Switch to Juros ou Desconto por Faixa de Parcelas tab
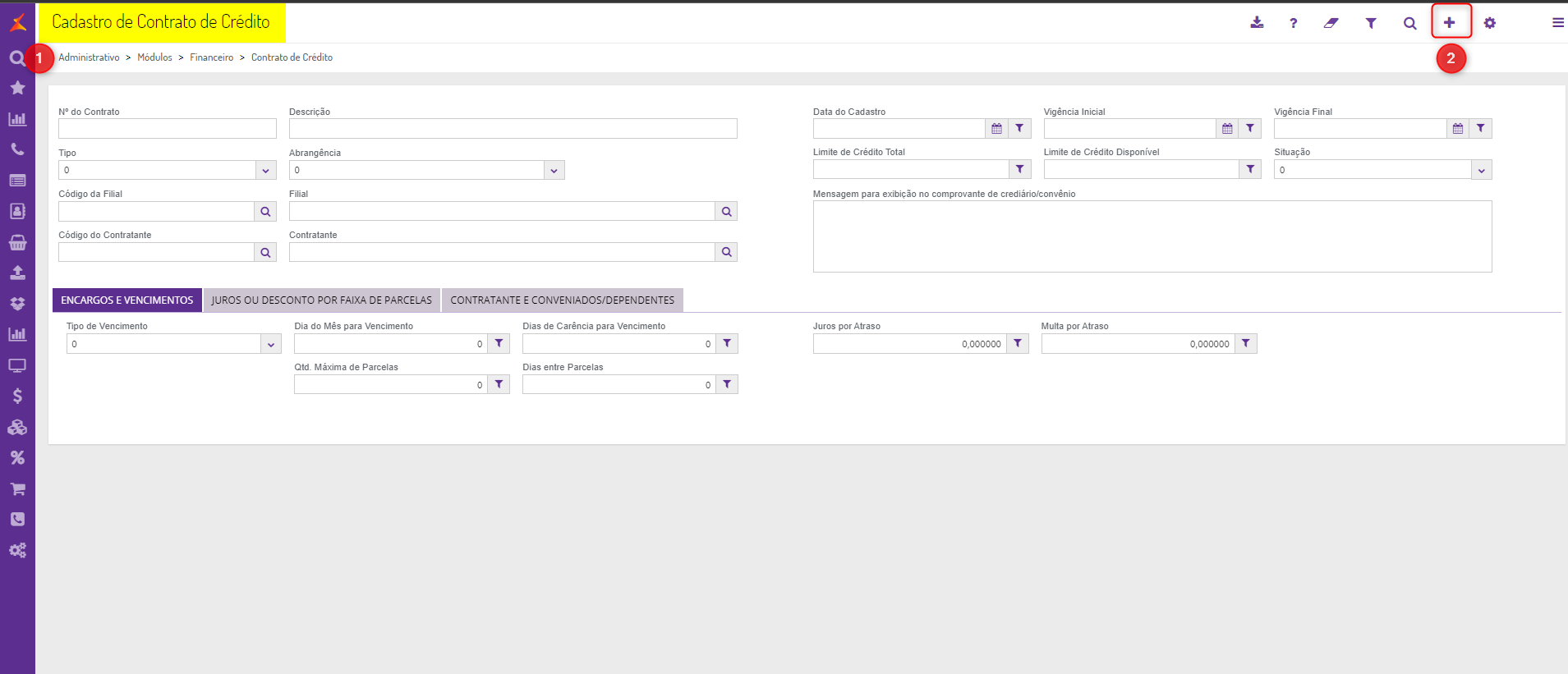The image size is (1568, 674). pos(322,300)
